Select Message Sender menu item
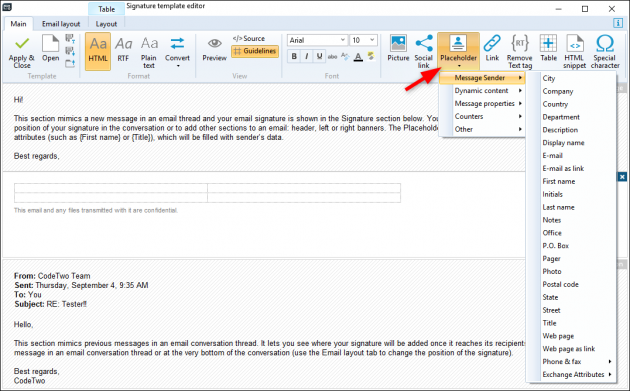The image size is (630, 391). pos(483,78)
